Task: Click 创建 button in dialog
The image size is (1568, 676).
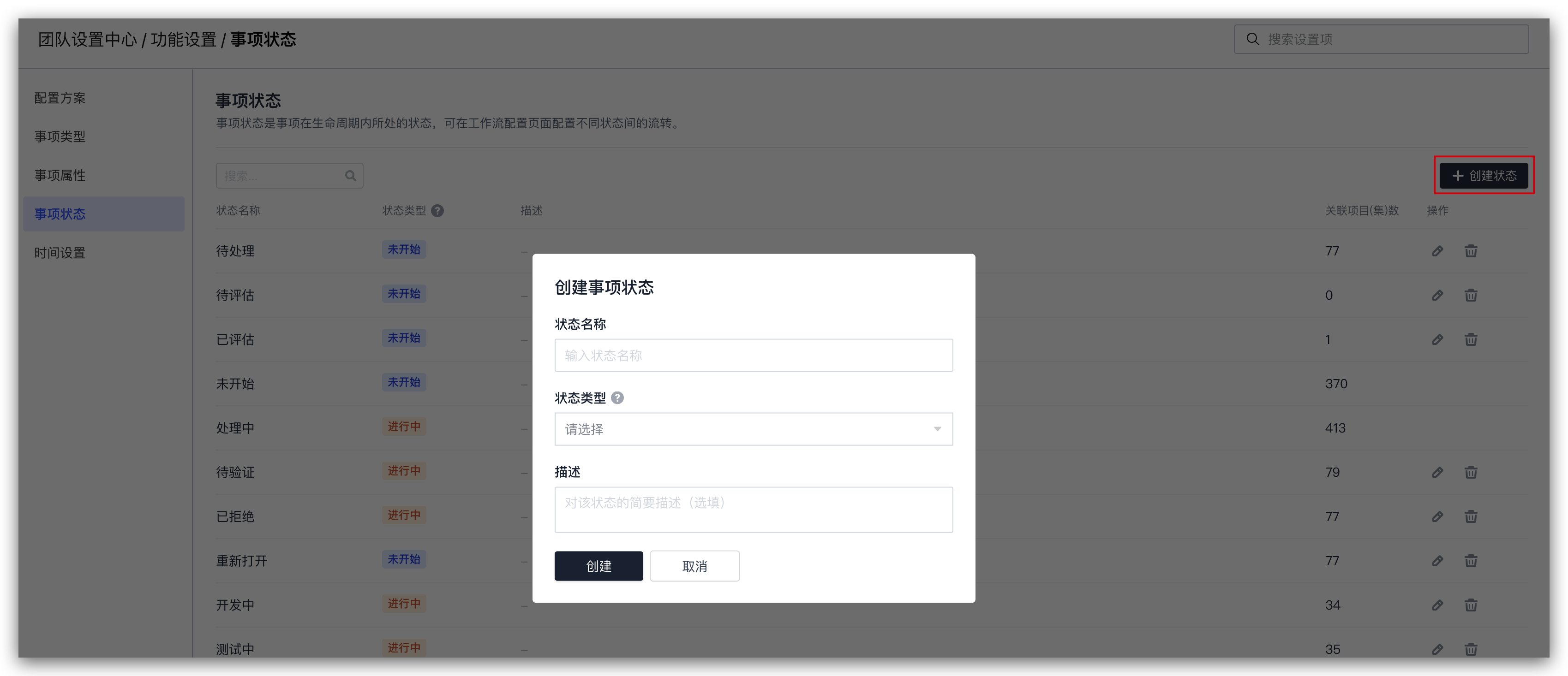Action: [598, 566]
